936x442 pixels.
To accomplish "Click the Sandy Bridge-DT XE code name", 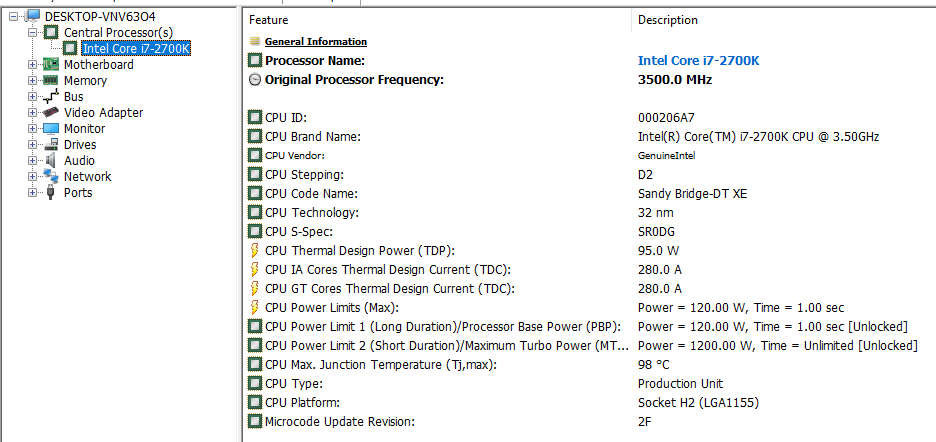I will [x=693, y=194].
